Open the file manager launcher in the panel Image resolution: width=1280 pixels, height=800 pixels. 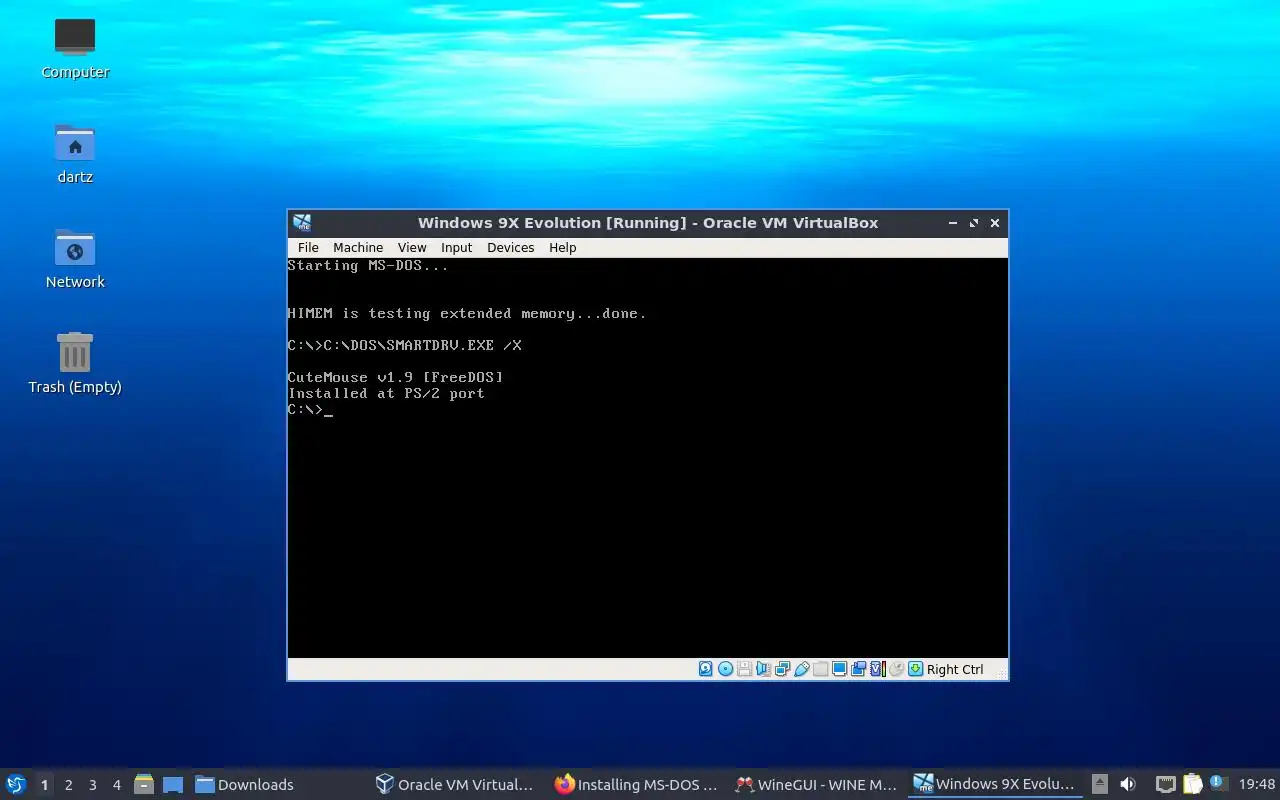coord(144,784)
